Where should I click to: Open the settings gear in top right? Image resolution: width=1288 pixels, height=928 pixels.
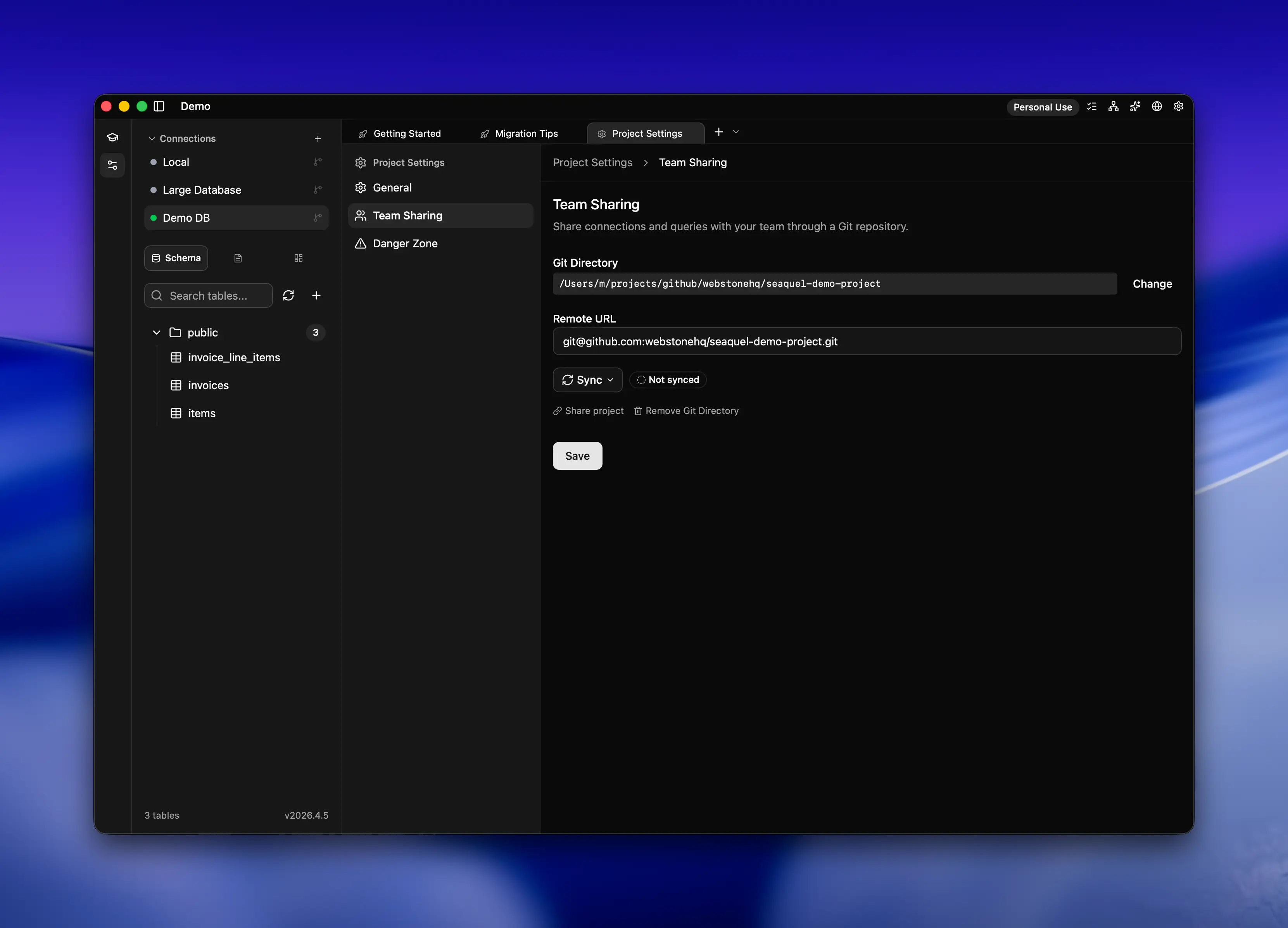(1178, 106)
